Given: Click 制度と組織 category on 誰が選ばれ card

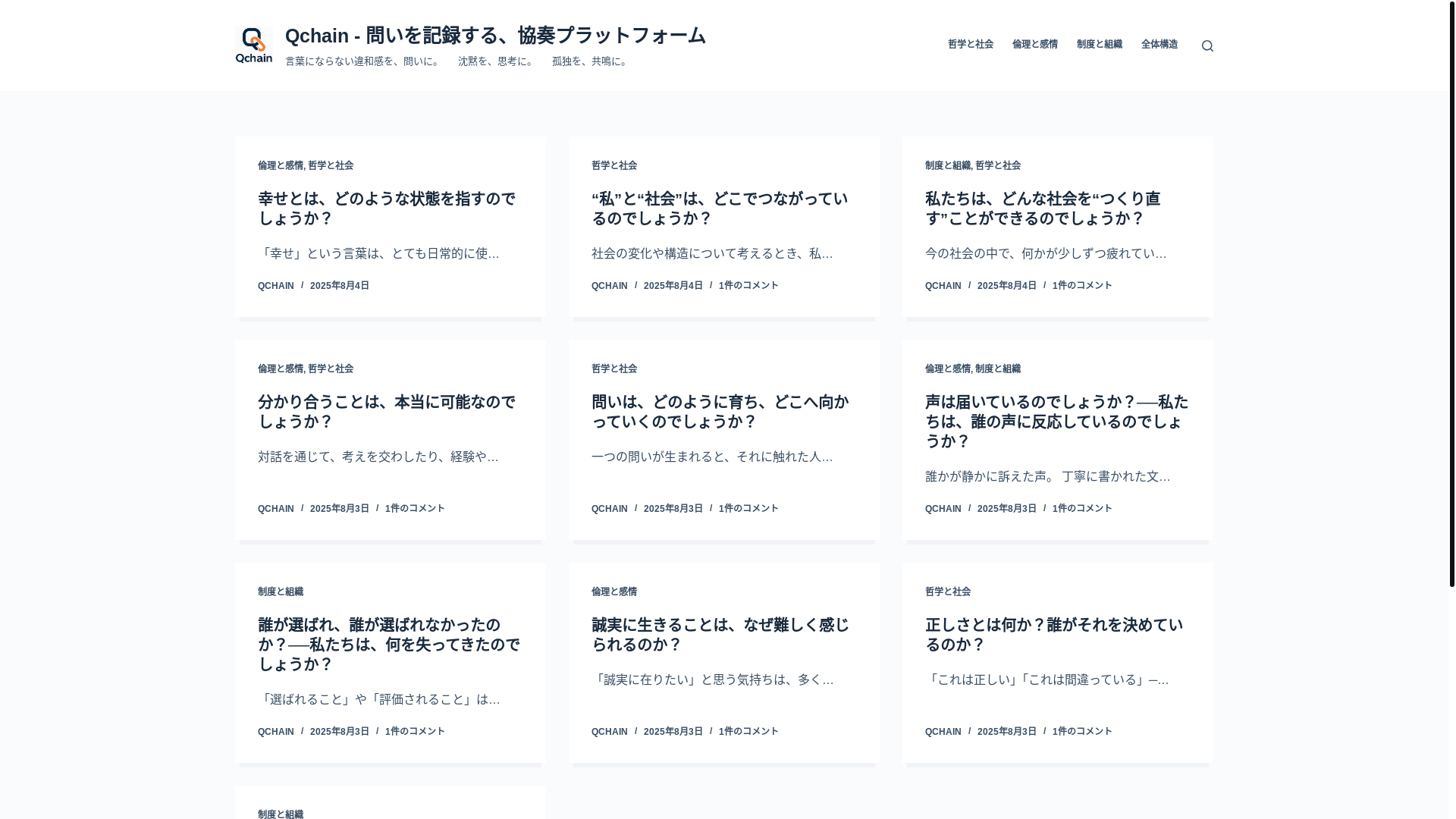Looking at the screenshot, I should [x=281, y=591].
